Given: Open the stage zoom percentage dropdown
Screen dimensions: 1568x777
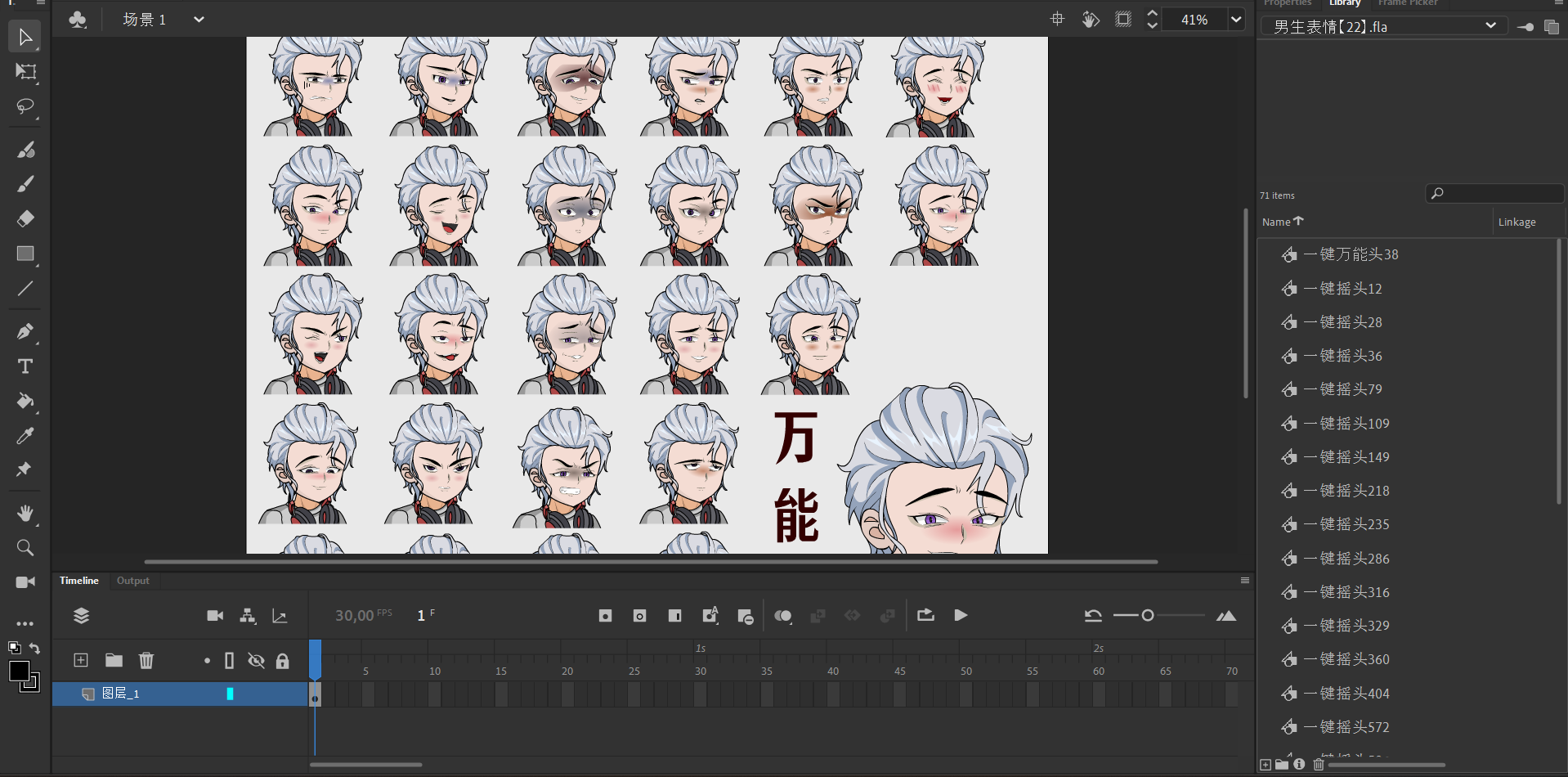Looking at the screenshot, I should (1235, 20).
